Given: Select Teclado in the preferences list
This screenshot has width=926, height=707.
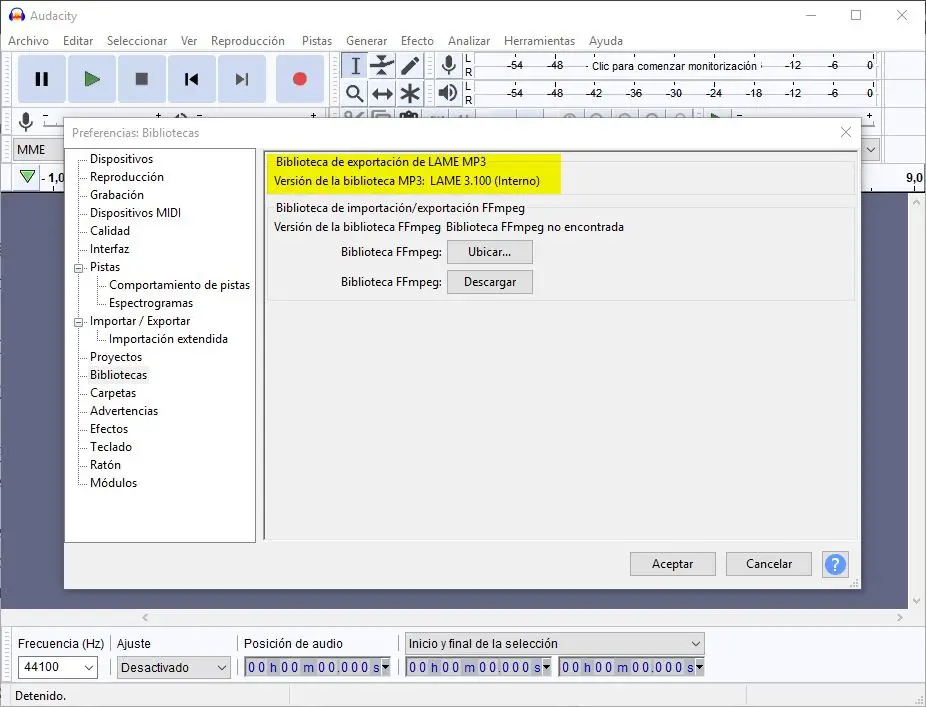Looking at the screenshot, I should pos(111,447).
